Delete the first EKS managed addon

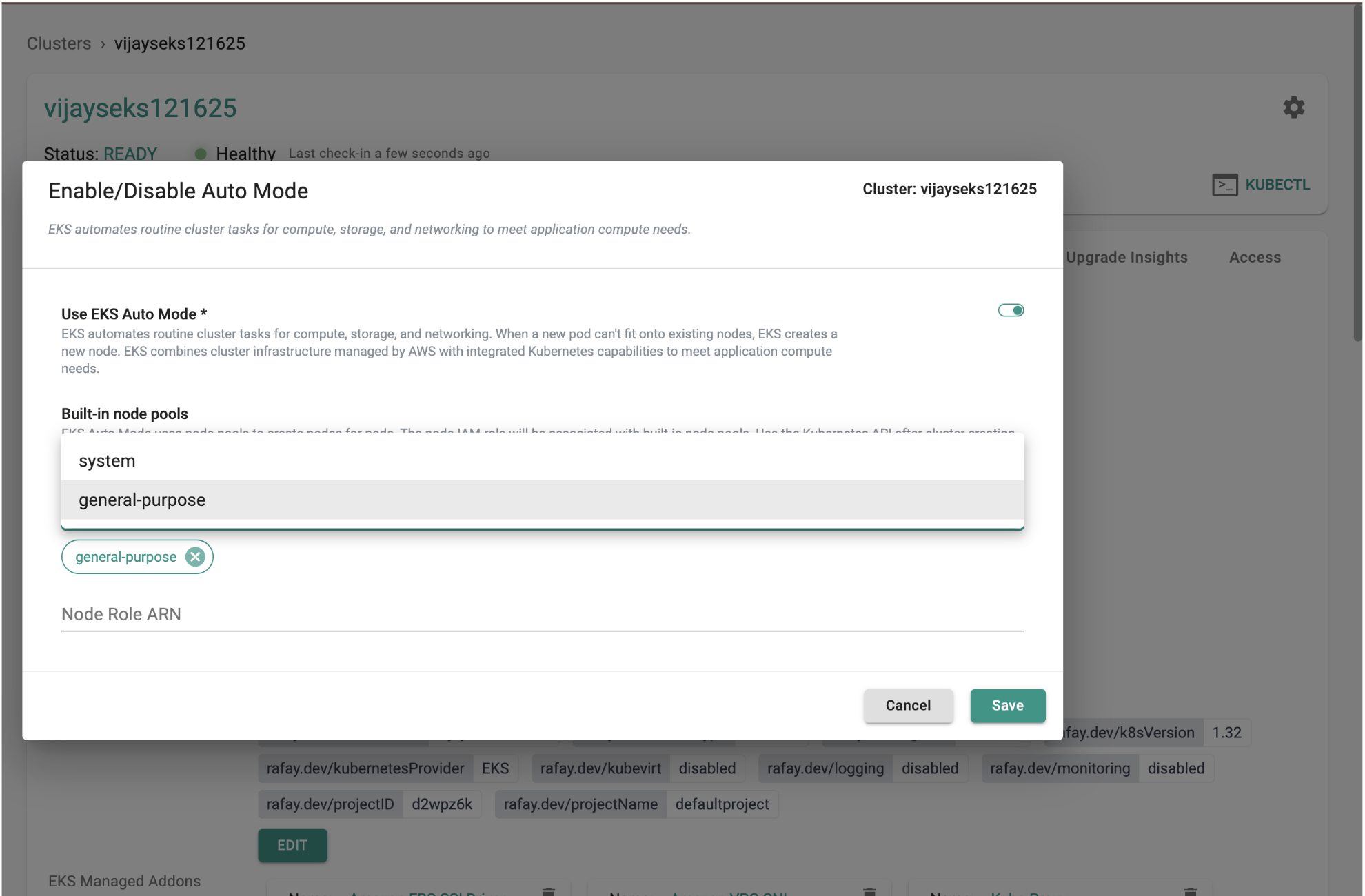coord(549,891)
